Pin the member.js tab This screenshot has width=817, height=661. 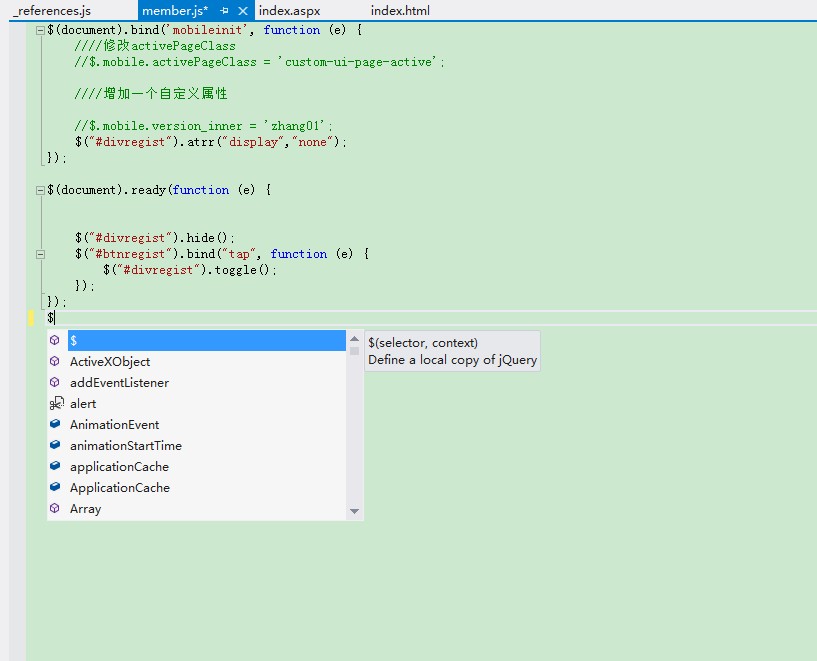click(x=225, y=11)
